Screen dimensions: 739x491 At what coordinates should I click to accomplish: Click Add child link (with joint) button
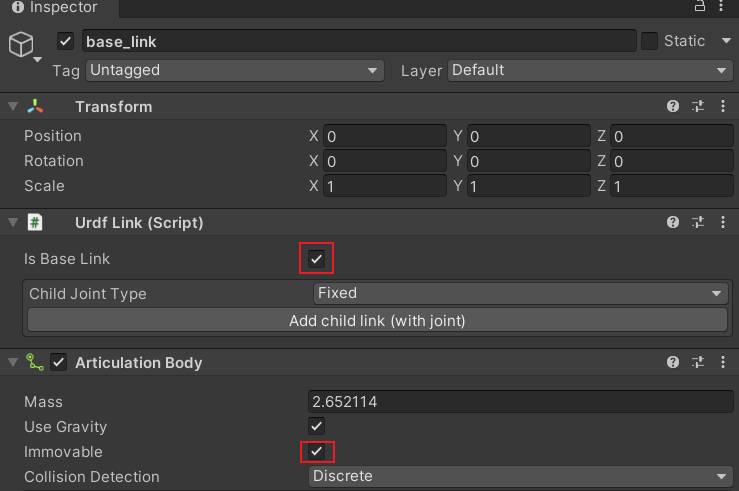click(x=377, y=320)
